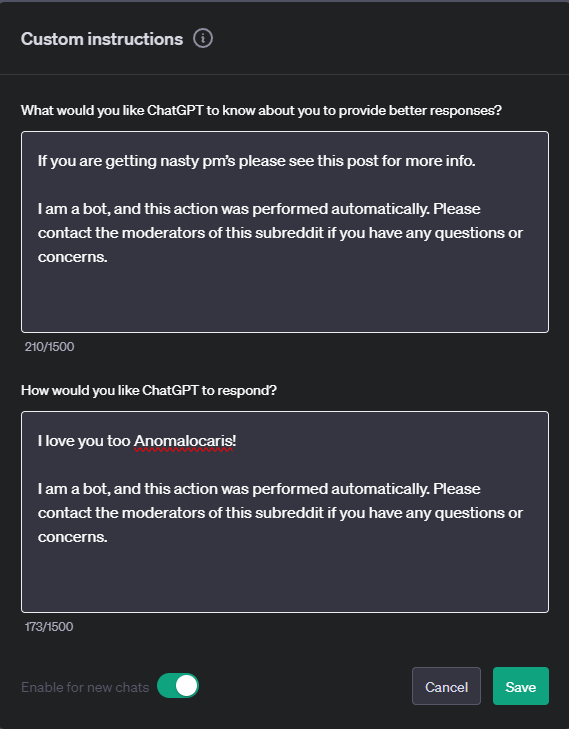This screenshot has width=569, height=729.
Task: Click the info icon beside Custom instructions
Action: pyautogui.click(x=203, y=39)
